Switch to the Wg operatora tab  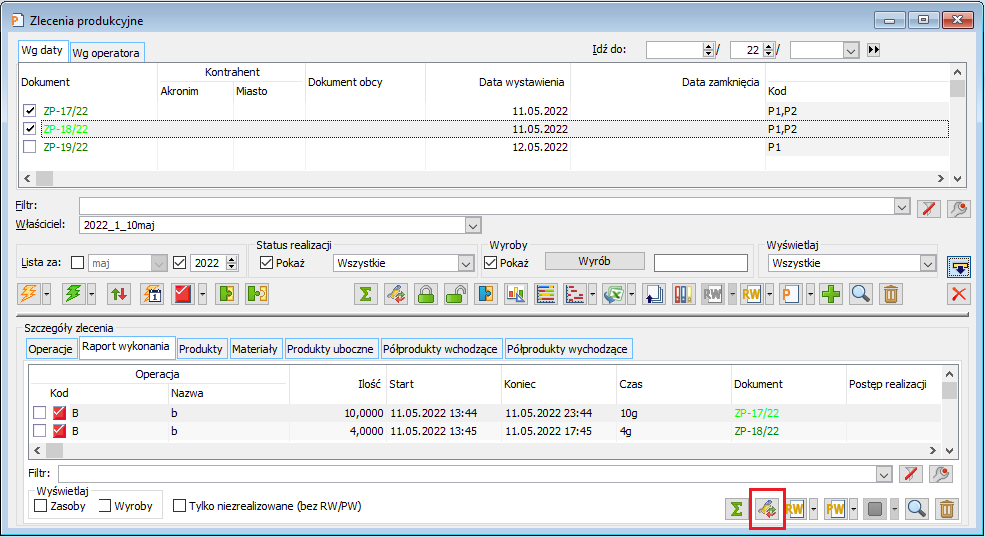(x=106, y=53)
